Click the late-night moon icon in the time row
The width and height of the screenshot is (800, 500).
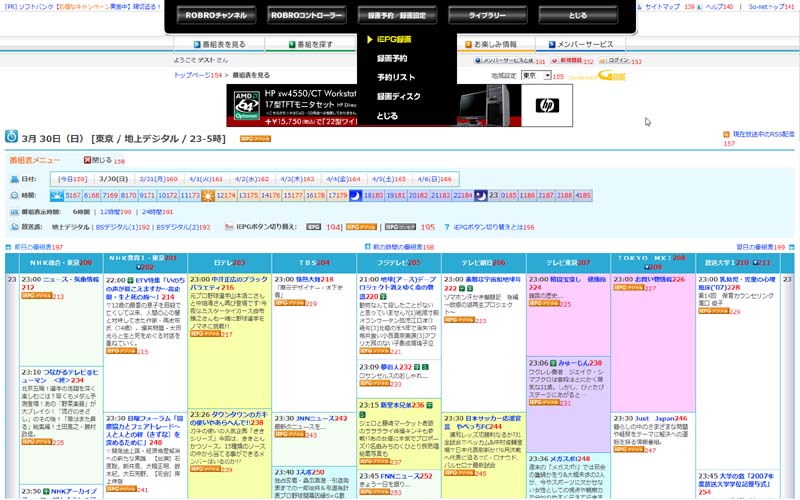pos(481,195)
